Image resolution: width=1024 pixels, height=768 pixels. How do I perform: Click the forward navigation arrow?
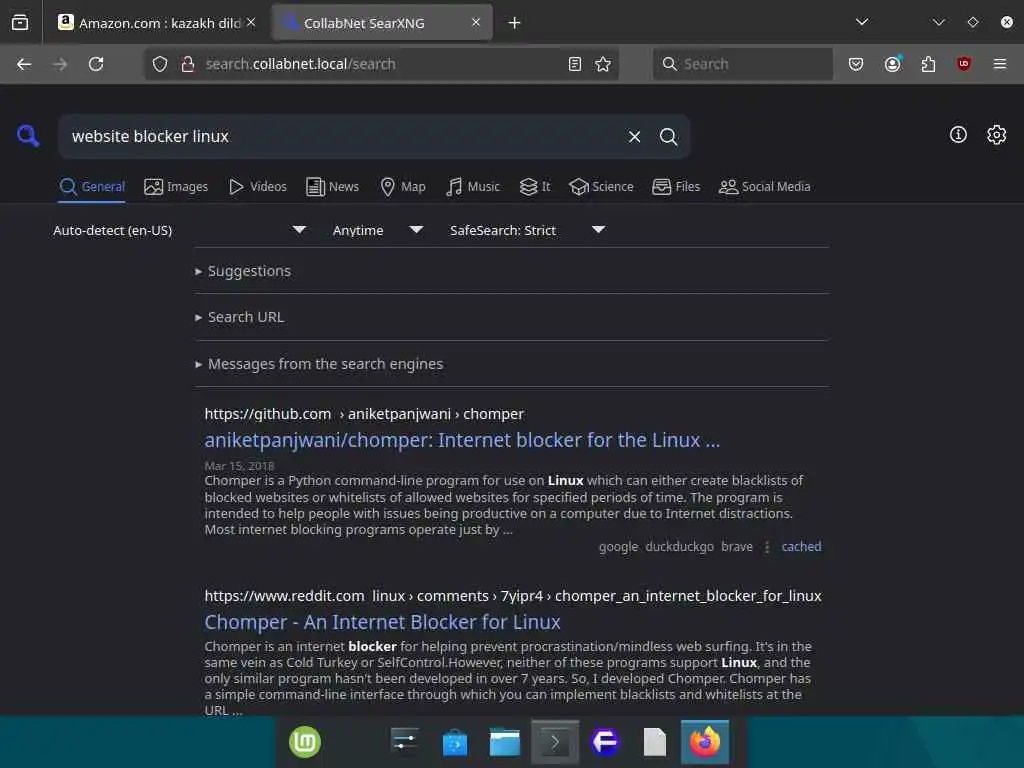pyautogui.click(x=60, y=64)
